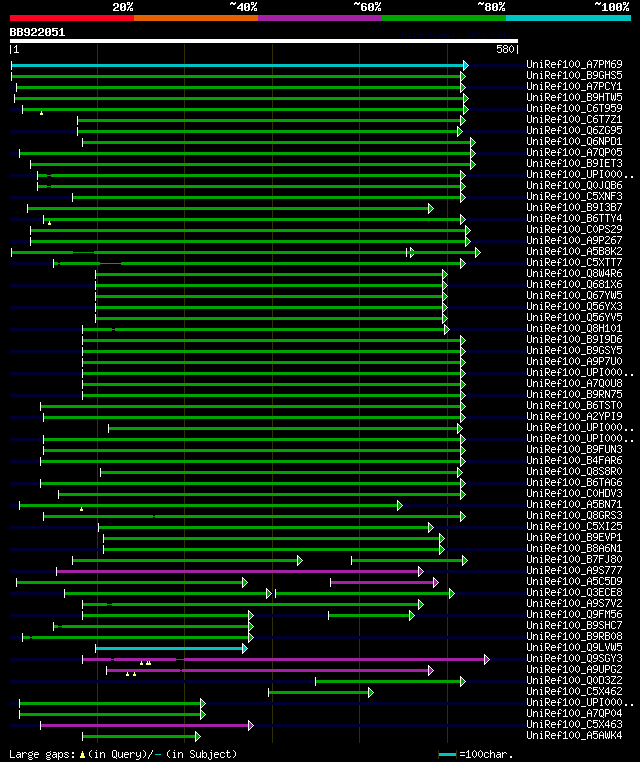Choose the UniRef100_B9I9D6 hit name
This screenshot has width=640, height=762.
point(574,339)
